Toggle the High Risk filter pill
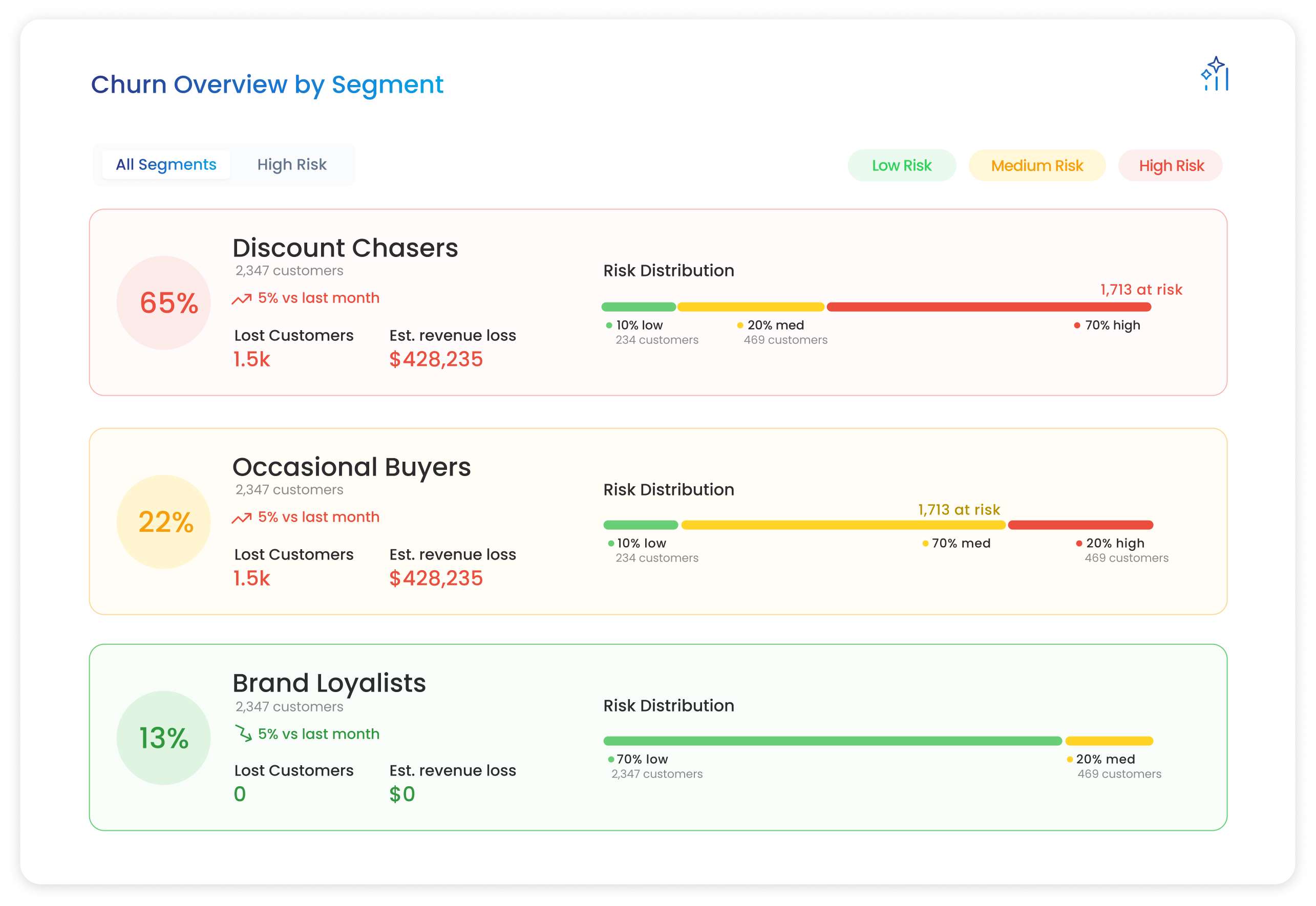 (x=1171, y=166)
